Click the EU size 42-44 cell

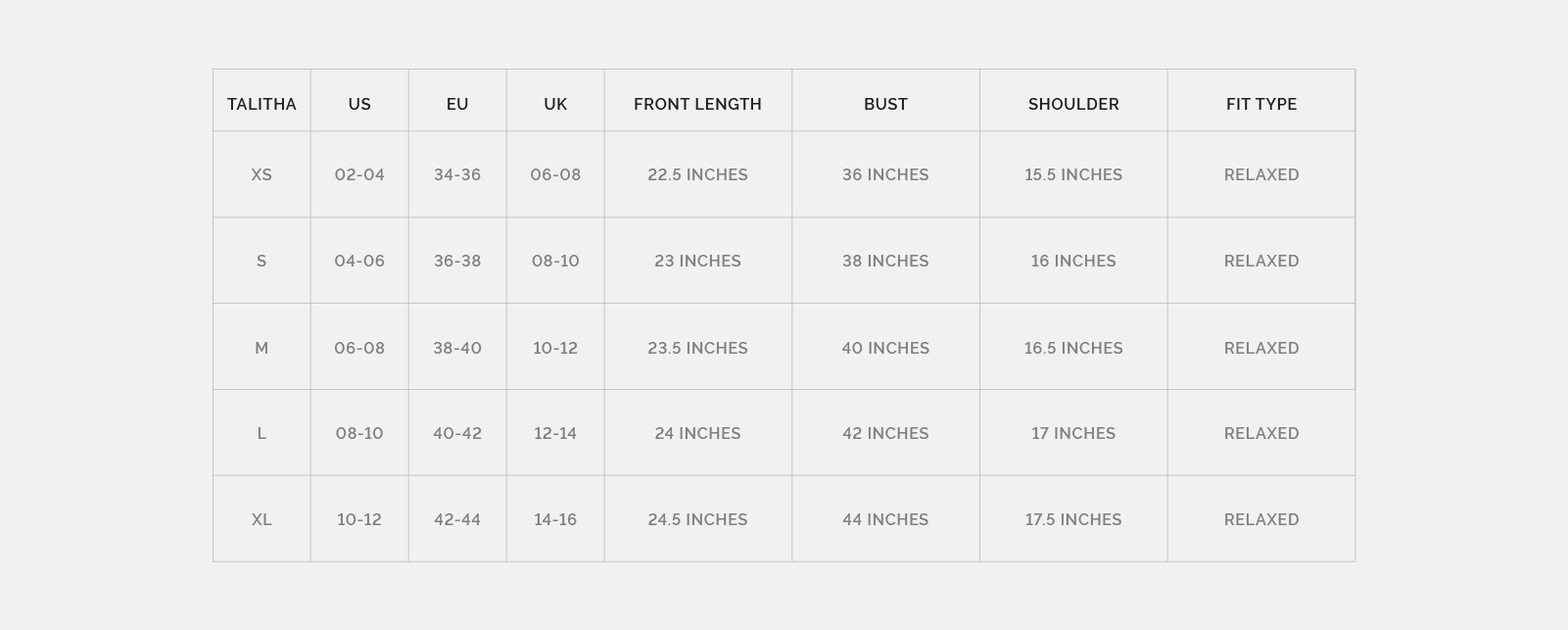pyautogui.click(x=457, y=519)
